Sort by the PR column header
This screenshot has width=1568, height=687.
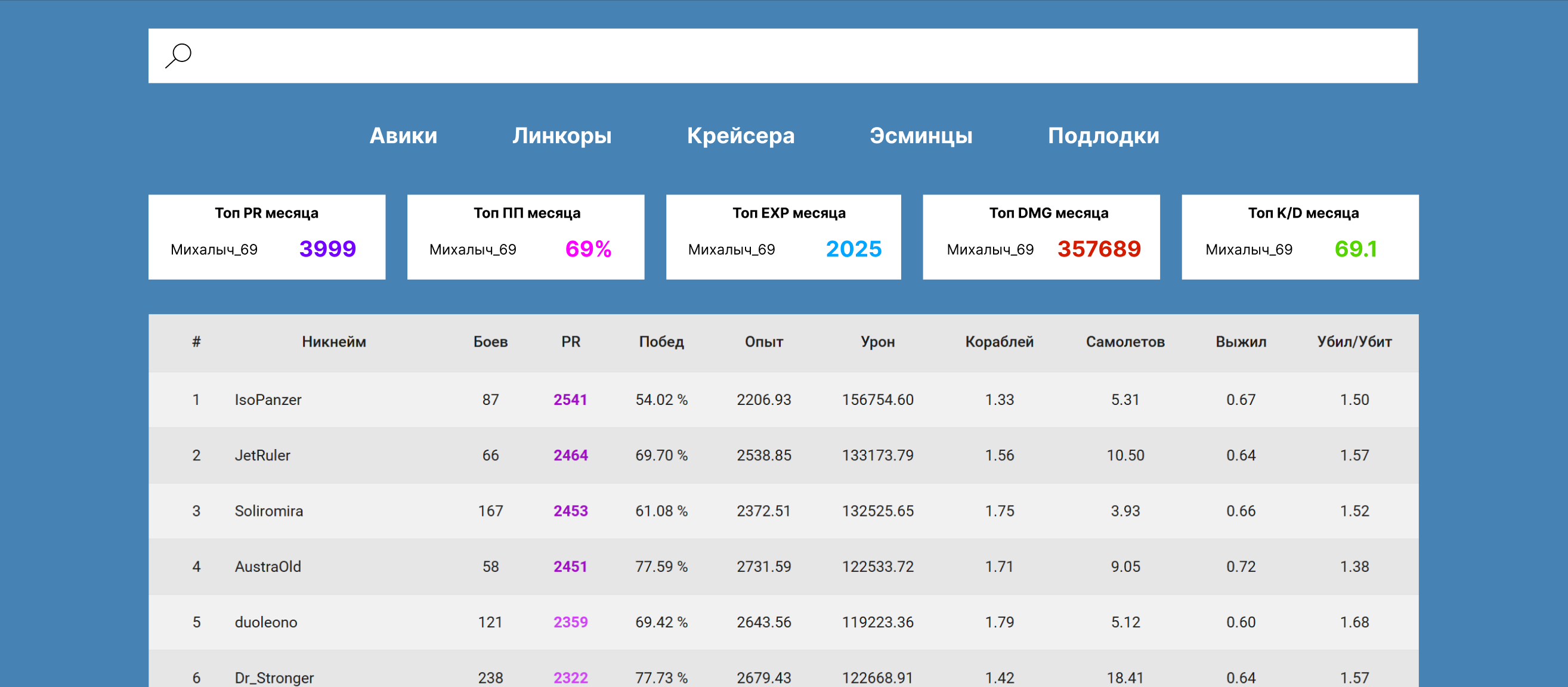570,342
